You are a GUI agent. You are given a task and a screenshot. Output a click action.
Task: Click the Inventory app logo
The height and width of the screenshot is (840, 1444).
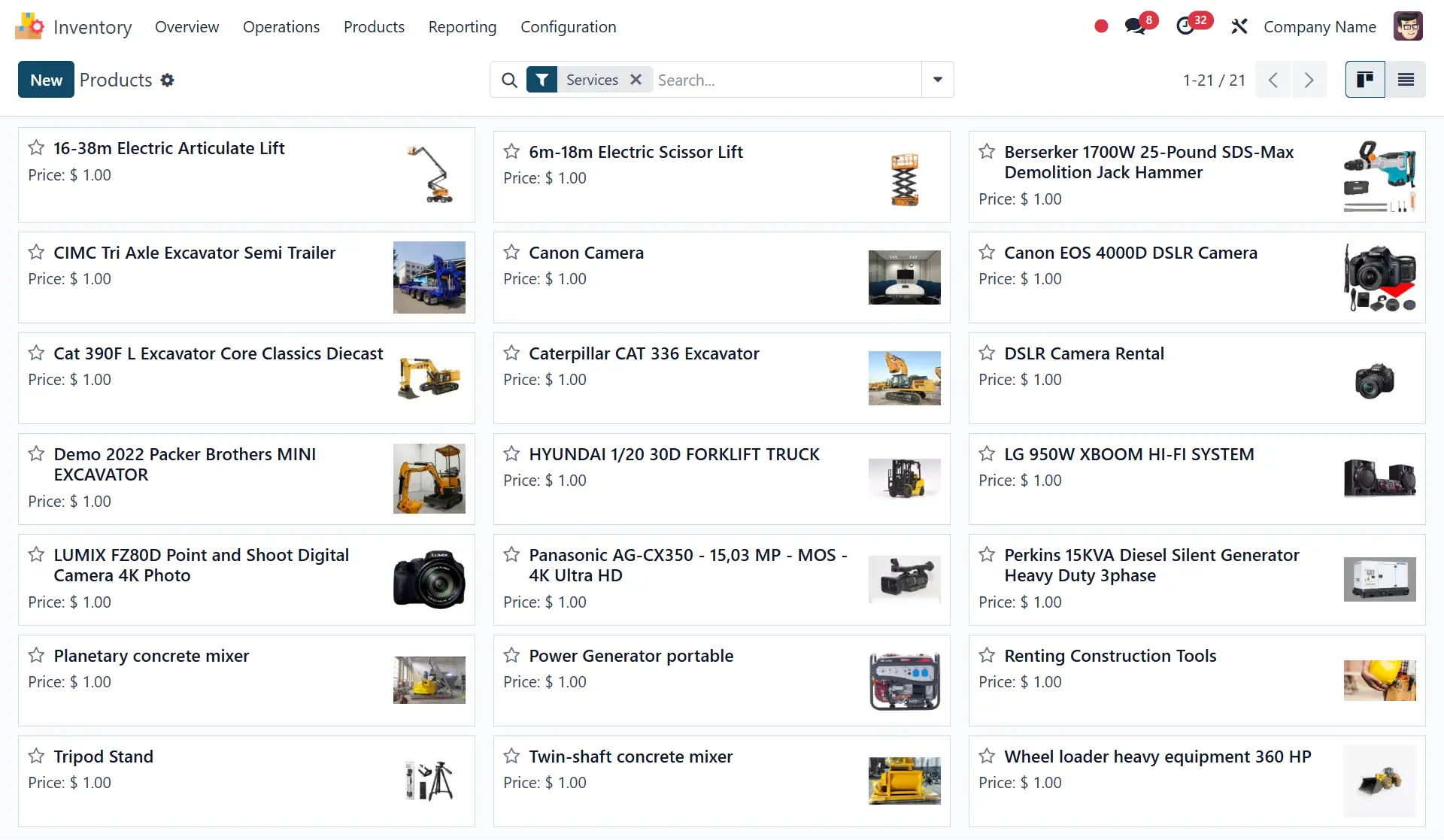(x=29, y=26)
